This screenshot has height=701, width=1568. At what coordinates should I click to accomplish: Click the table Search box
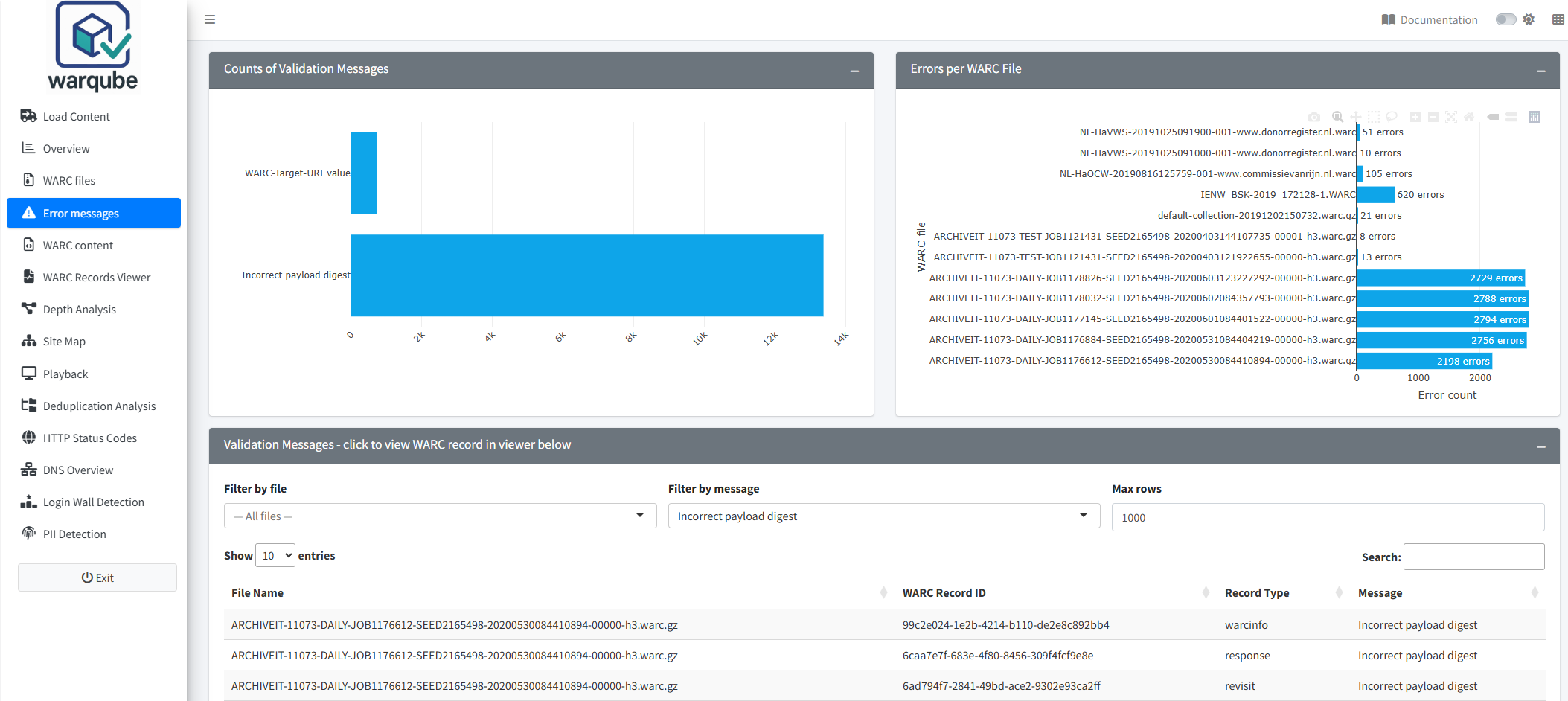(x=1473, y=557)
